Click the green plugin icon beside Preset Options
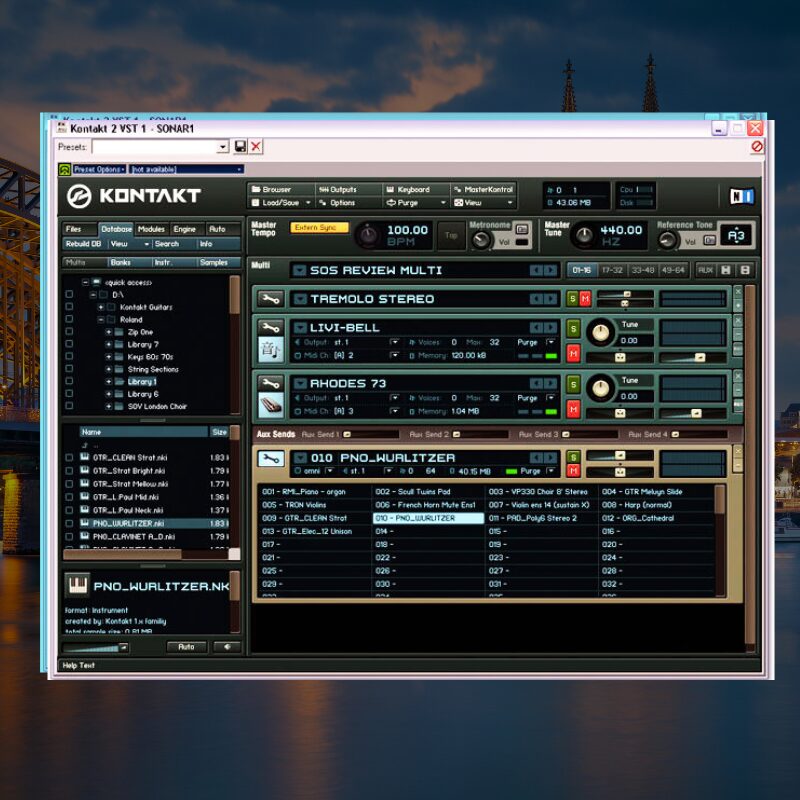 coord(64,169)
